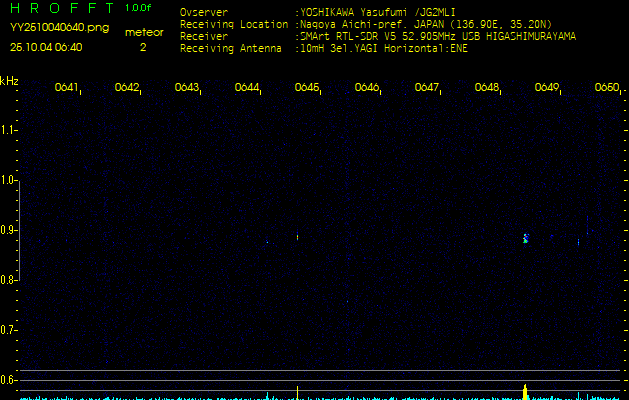Viewport: 629px width, 400px height.
Task: Click the HROFFT program title
Action: pyautogui.click(x=62, y=8)
